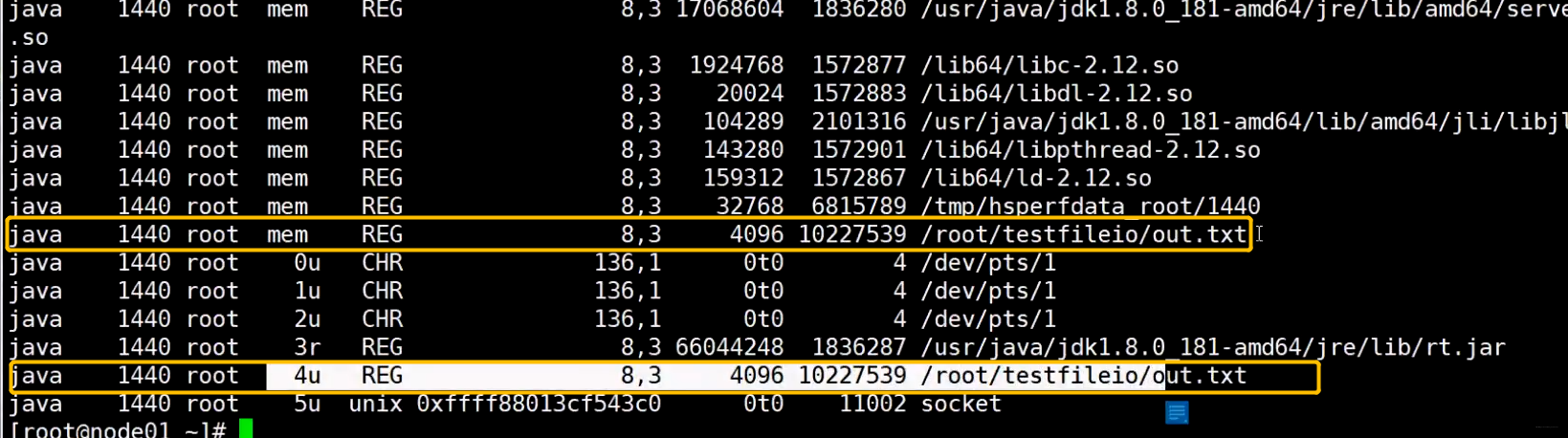The height and width of the screenshot is (438, 1568).
Task: Click the 0u file descriptor entry
Action: [307, 263]
